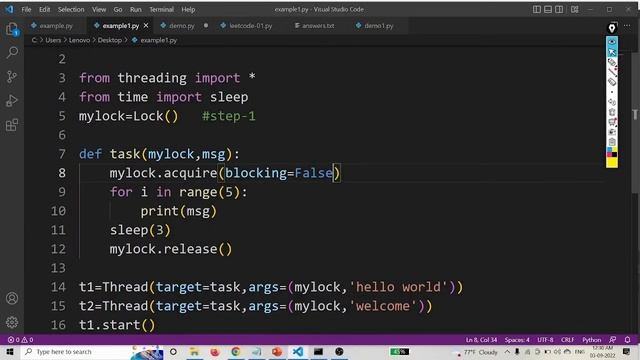The height and width of the screenshot is (360, 640).
Task: Open Users breadcrumb dropdown
Action: point(53,40)
